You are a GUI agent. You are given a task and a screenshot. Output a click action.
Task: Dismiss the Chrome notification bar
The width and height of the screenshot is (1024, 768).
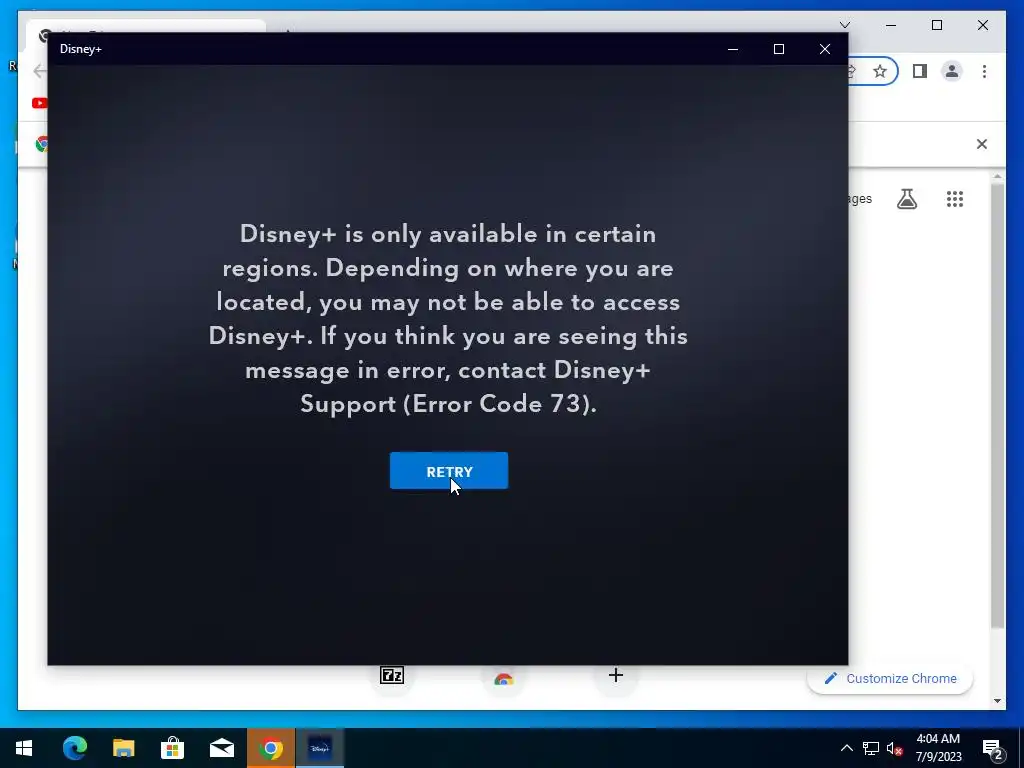tap(982, 144)
